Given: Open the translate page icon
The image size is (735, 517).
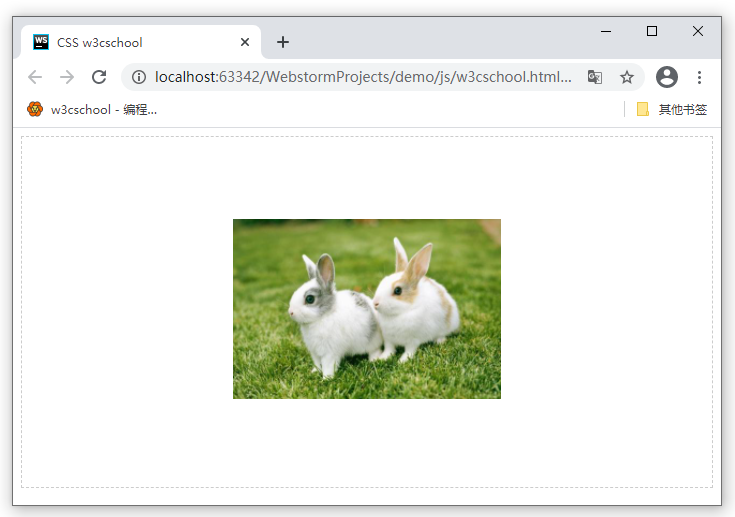Looking at the screenshot, I should pyautogui.click(x=595, y=77).
